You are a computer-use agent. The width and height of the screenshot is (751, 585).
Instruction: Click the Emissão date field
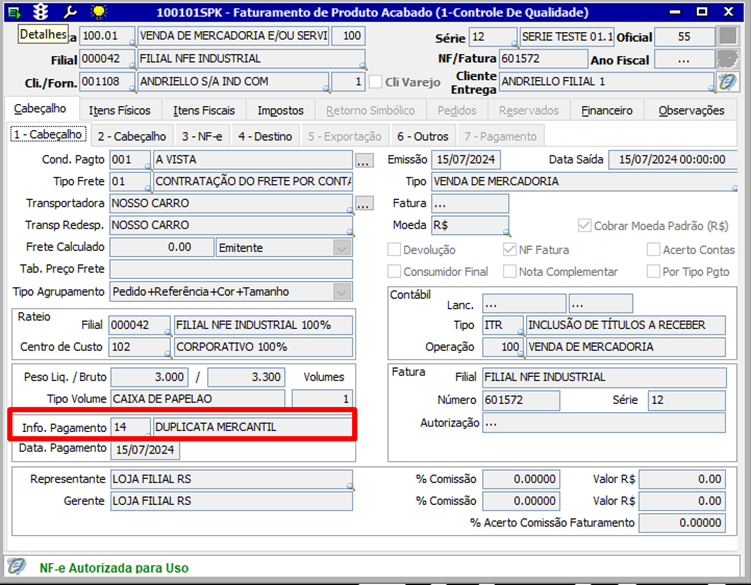click(x=466, y=160)
